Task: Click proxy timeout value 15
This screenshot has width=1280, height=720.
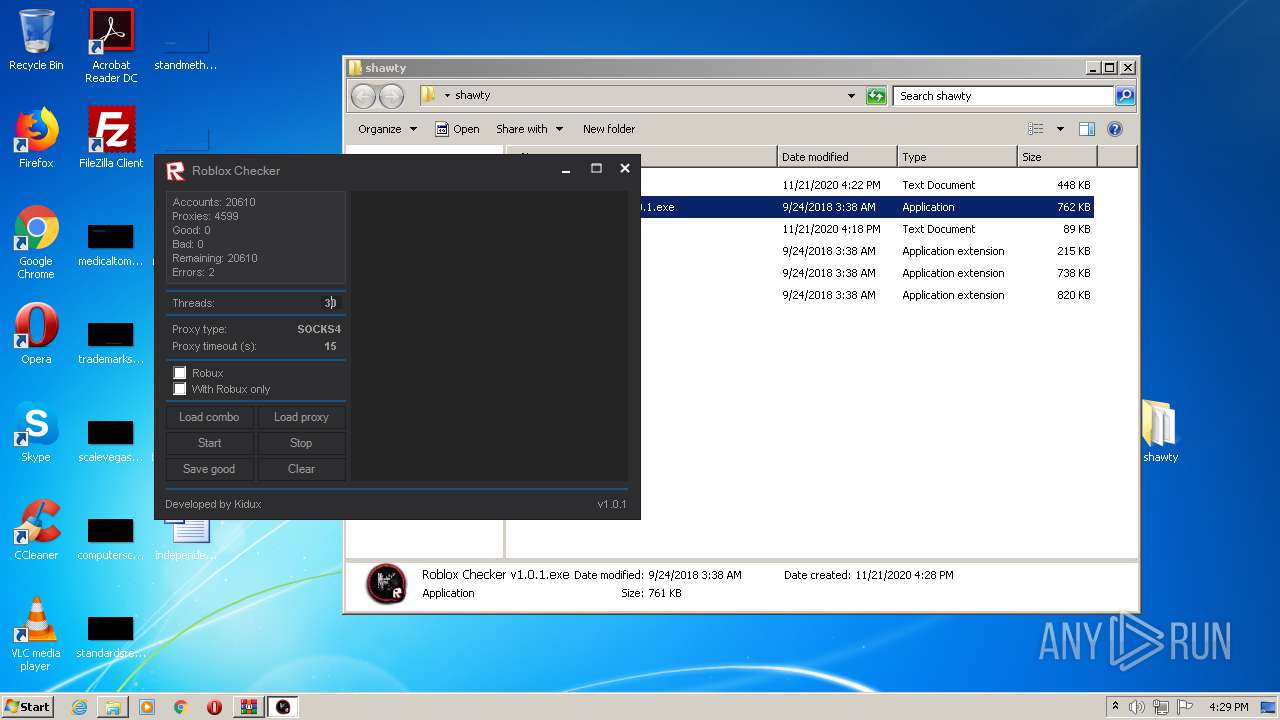Action: tap(330, 346)
